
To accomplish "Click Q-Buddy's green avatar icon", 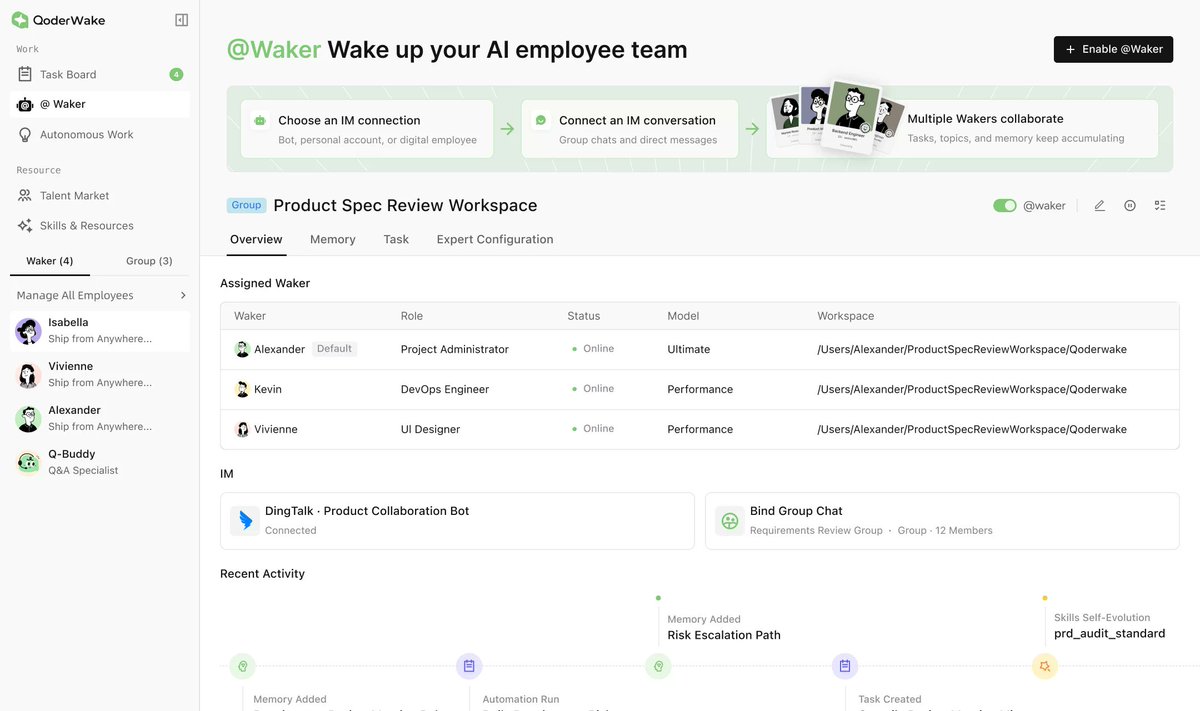I will tap(29, 462).
